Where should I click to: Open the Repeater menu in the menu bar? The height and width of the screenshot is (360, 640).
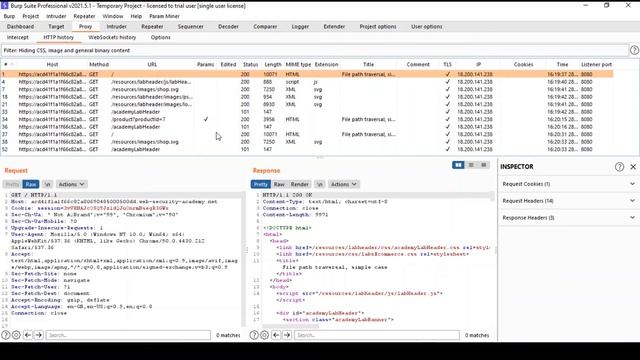[x=84, y=16]
